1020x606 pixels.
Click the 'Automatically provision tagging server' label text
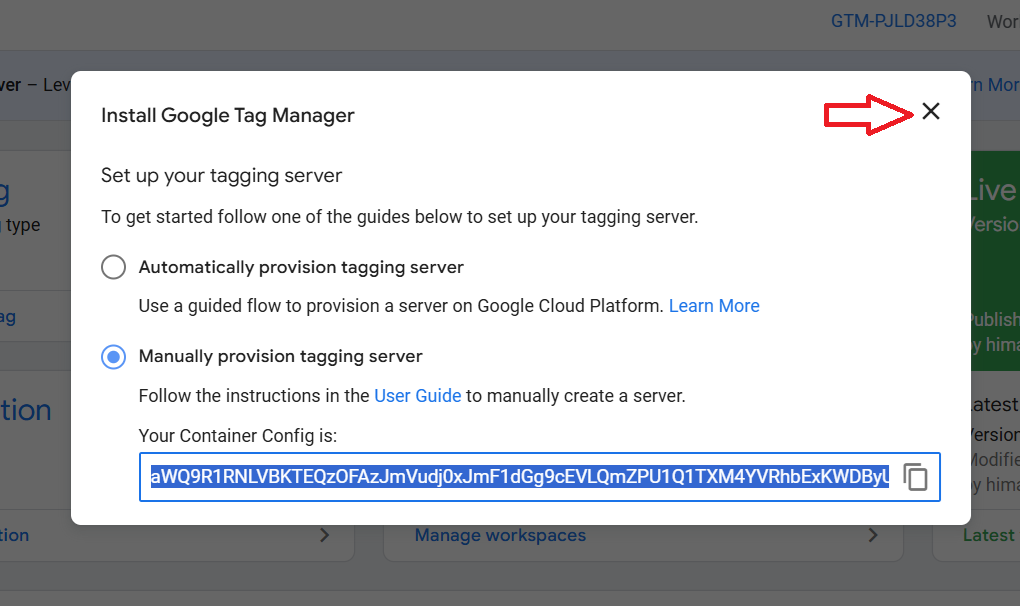point(301,267)
